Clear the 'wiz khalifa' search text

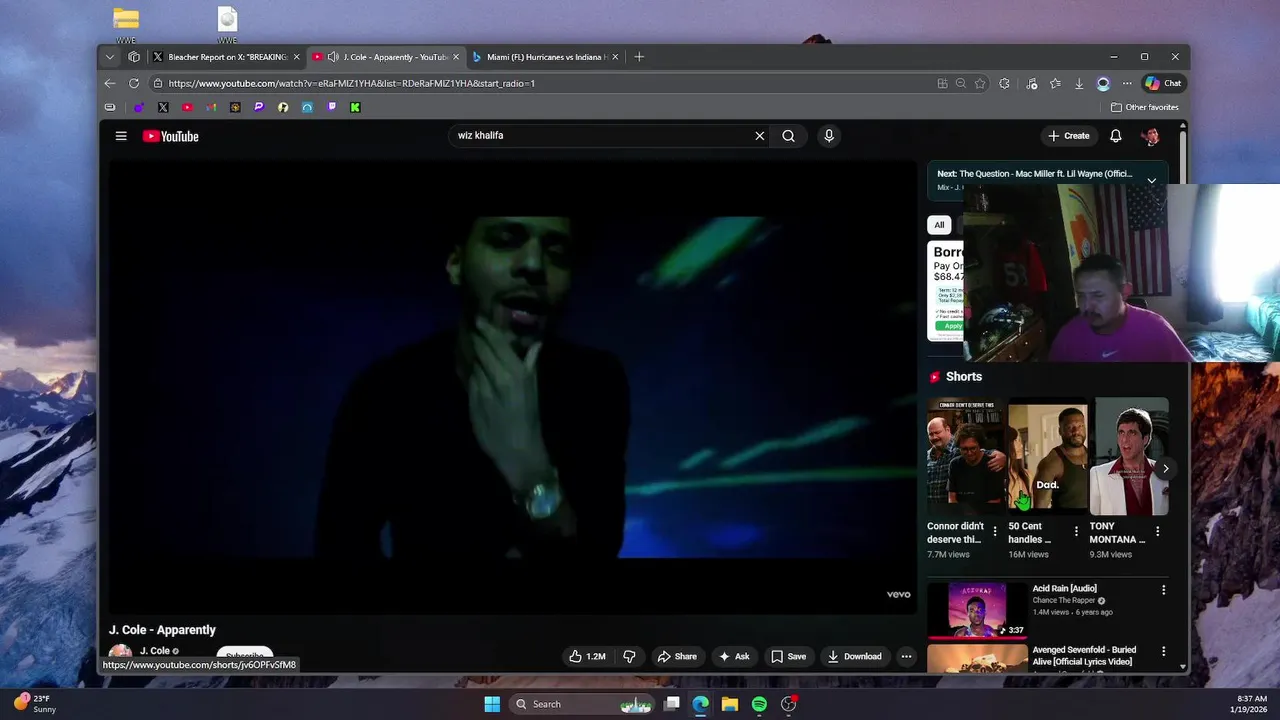pos(759,136)
